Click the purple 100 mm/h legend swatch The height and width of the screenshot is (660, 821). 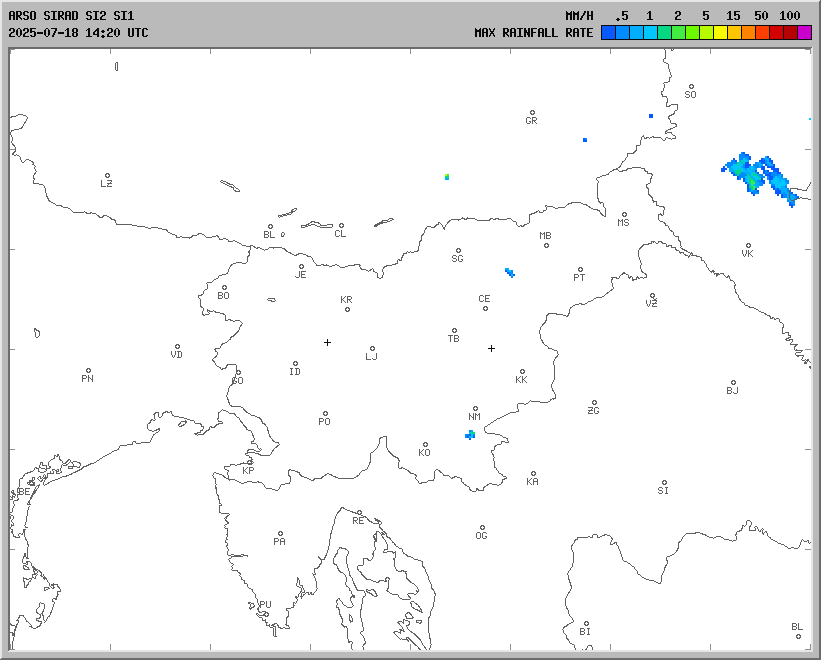coord(804,33)
